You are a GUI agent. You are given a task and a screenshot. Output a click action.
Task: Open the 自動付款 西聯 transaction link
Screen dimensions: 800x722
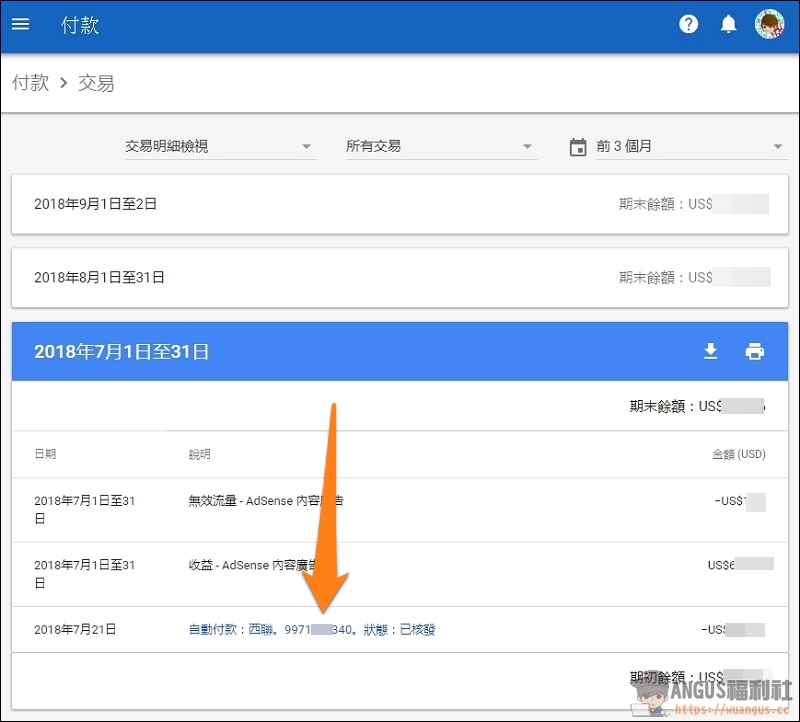coord(312,630)
